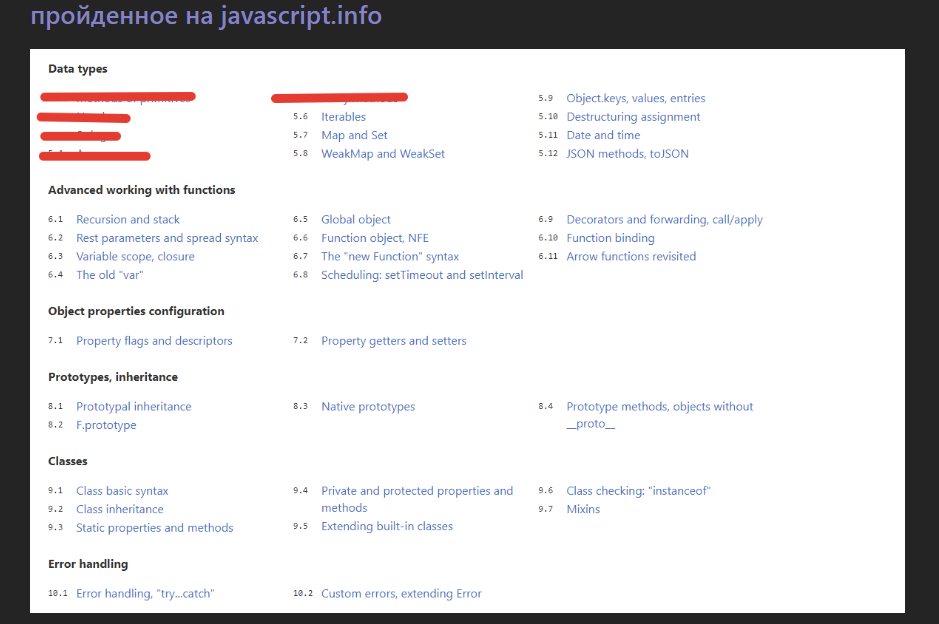Select the Error handling section heading

click(x=88, y=565)
